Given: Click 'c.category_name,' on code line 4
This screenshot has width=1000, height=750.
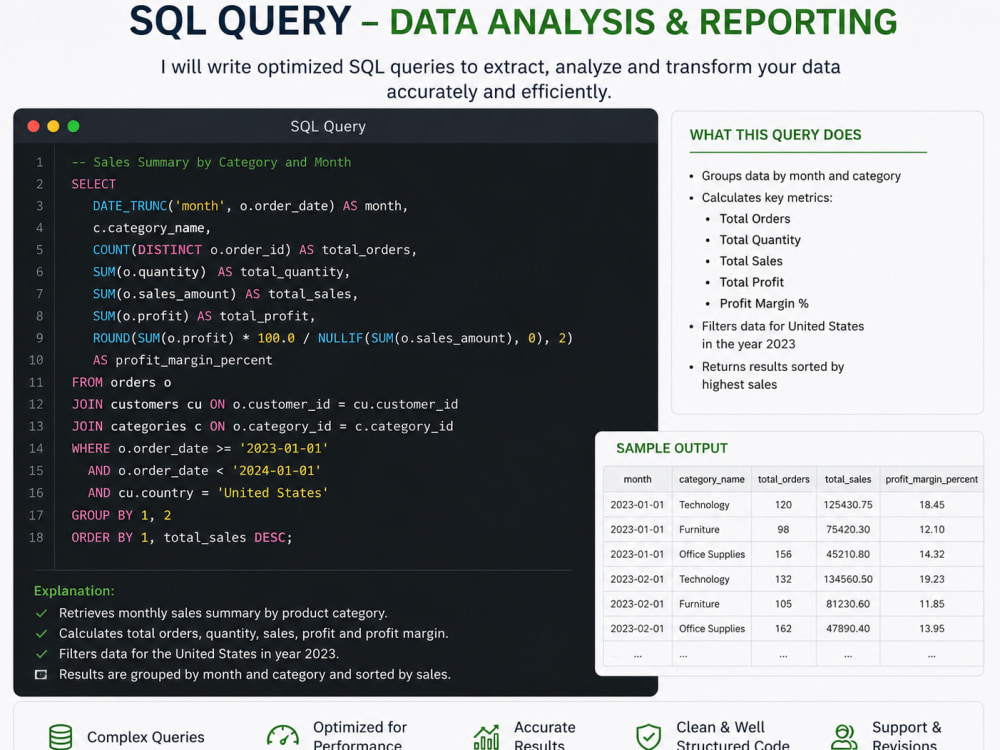Looking at the screenshot, I should [x=151, y=228].
